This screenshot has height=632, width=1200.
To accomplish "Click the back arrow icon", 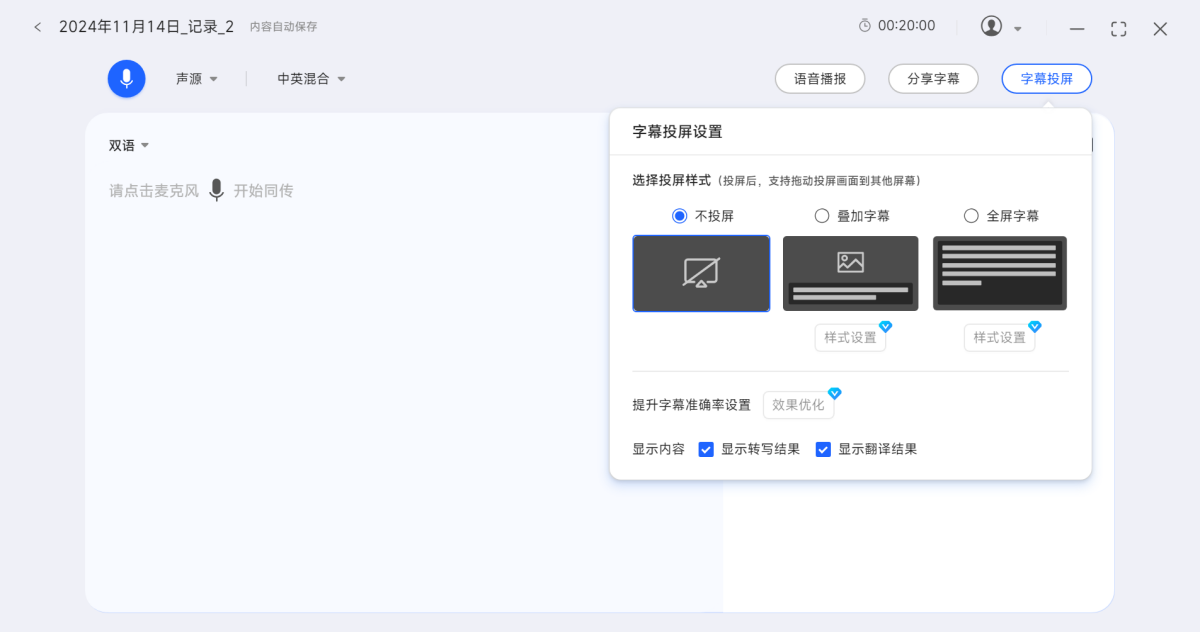I will [x=38, y=27].
